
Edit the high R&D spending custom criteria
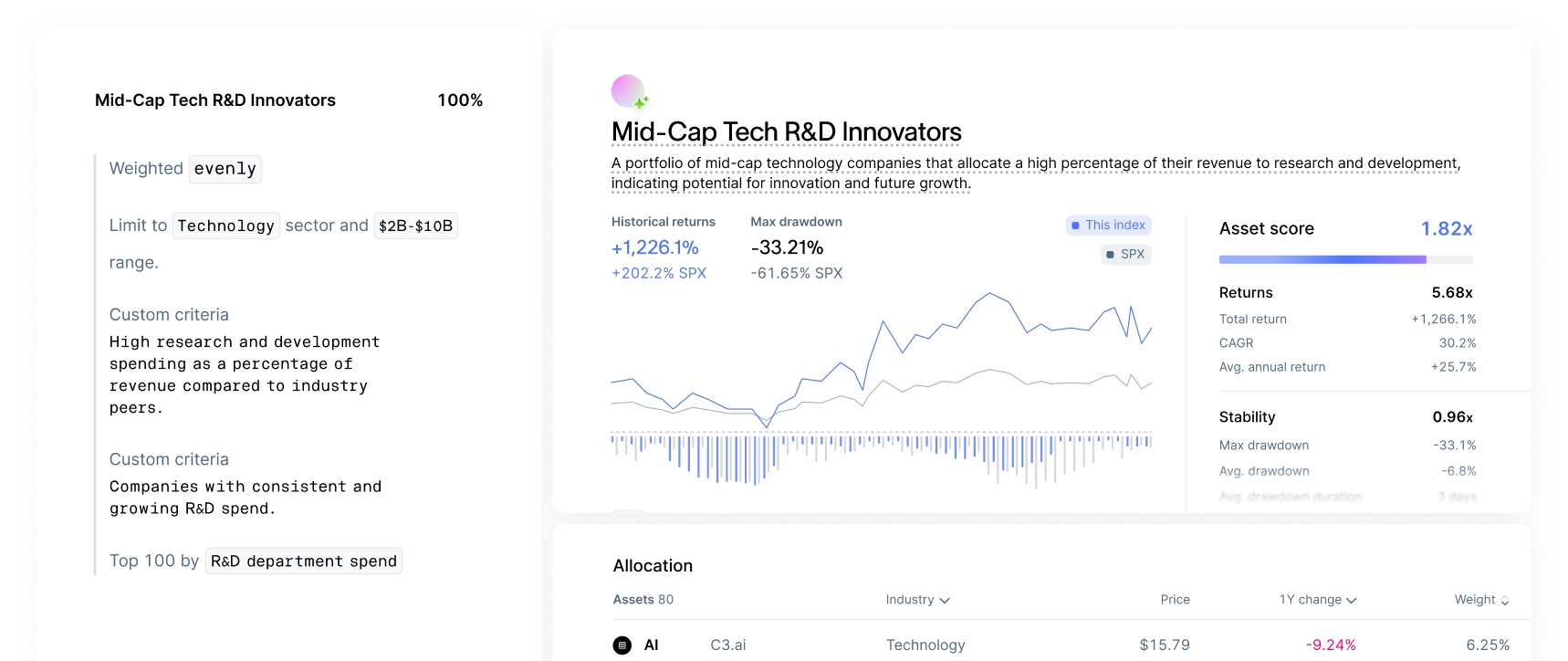point(245,374)
